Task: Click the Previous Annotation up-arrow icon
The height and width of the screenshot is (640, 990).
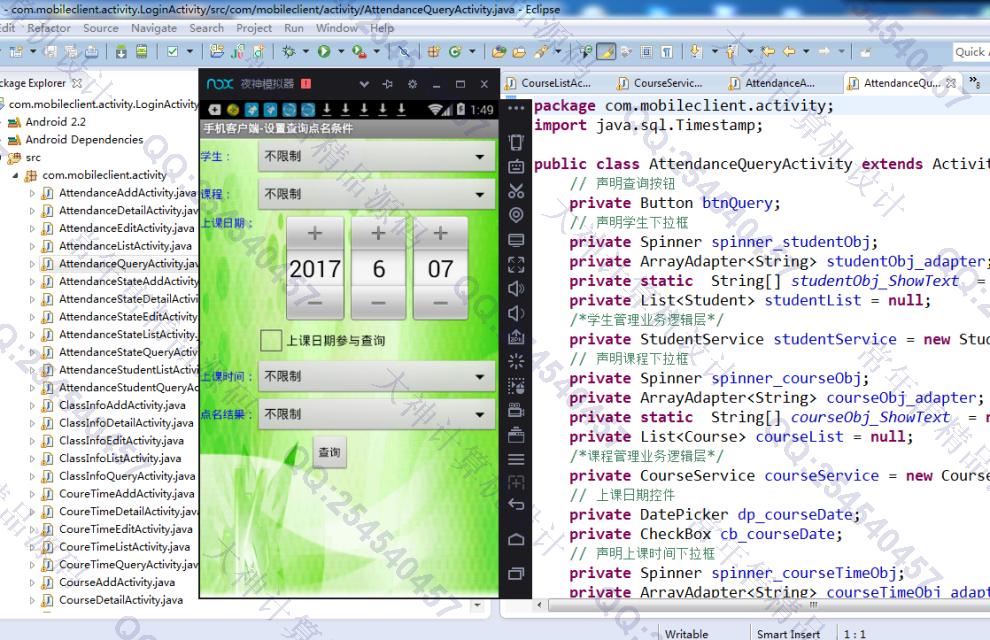Action: tap(731, 51)
